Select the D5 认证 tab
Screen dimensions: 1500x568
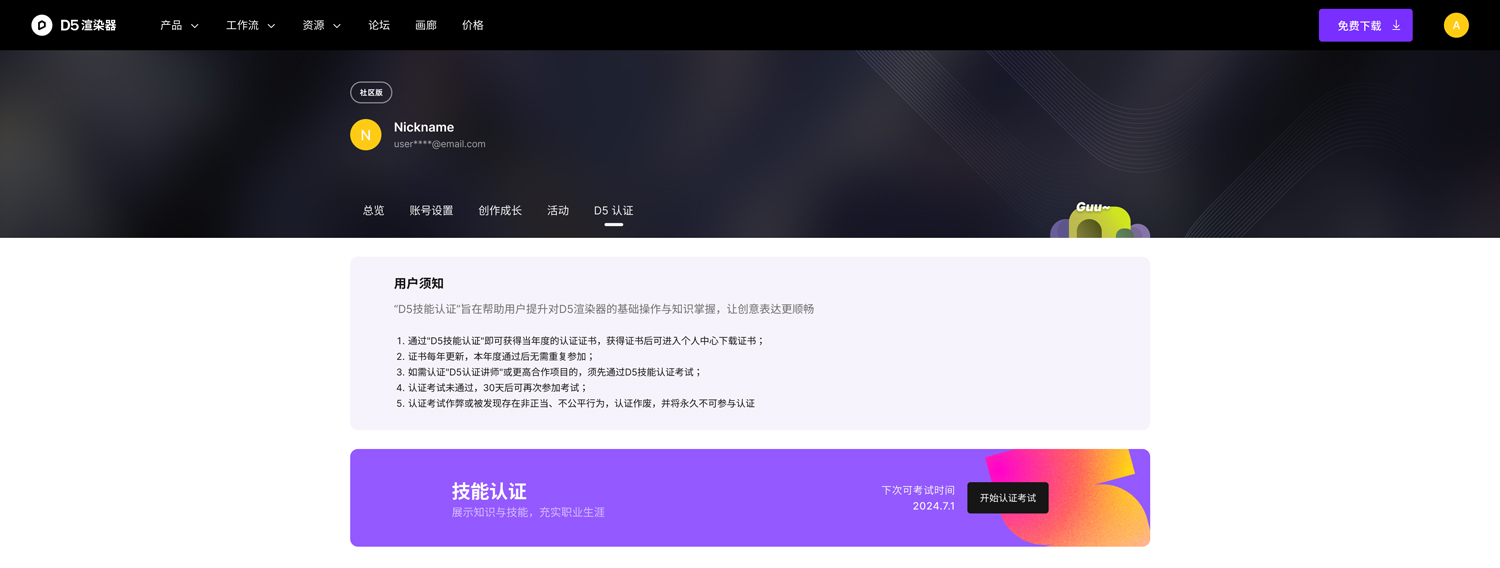[613, 210]
